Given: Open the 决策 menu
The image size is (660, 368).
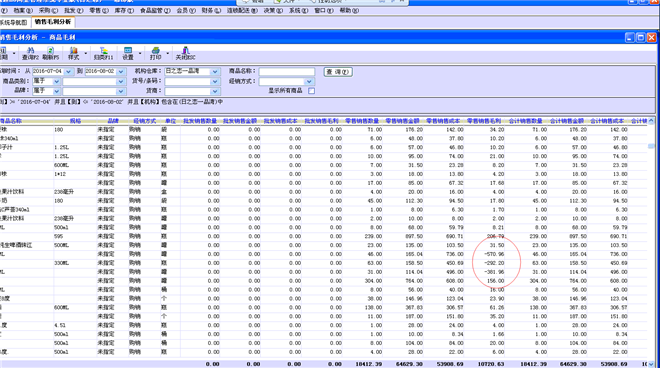Looking at the screenshot, I should [x=273, y=11].
